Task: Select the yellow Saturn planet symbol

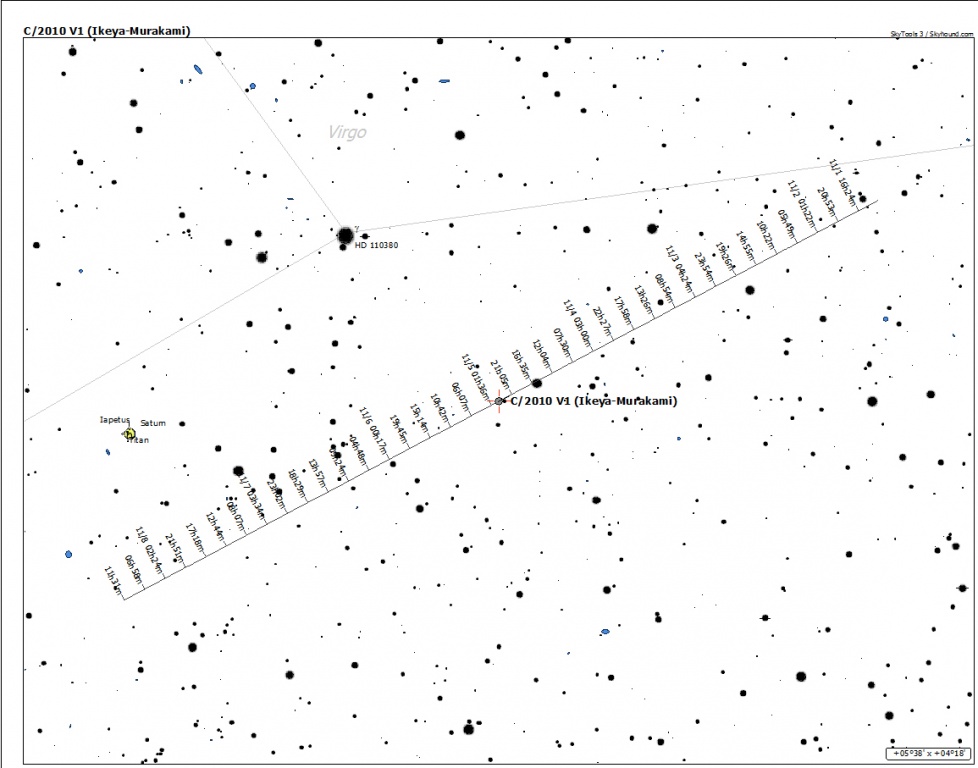Action: (x=130, y=434)
